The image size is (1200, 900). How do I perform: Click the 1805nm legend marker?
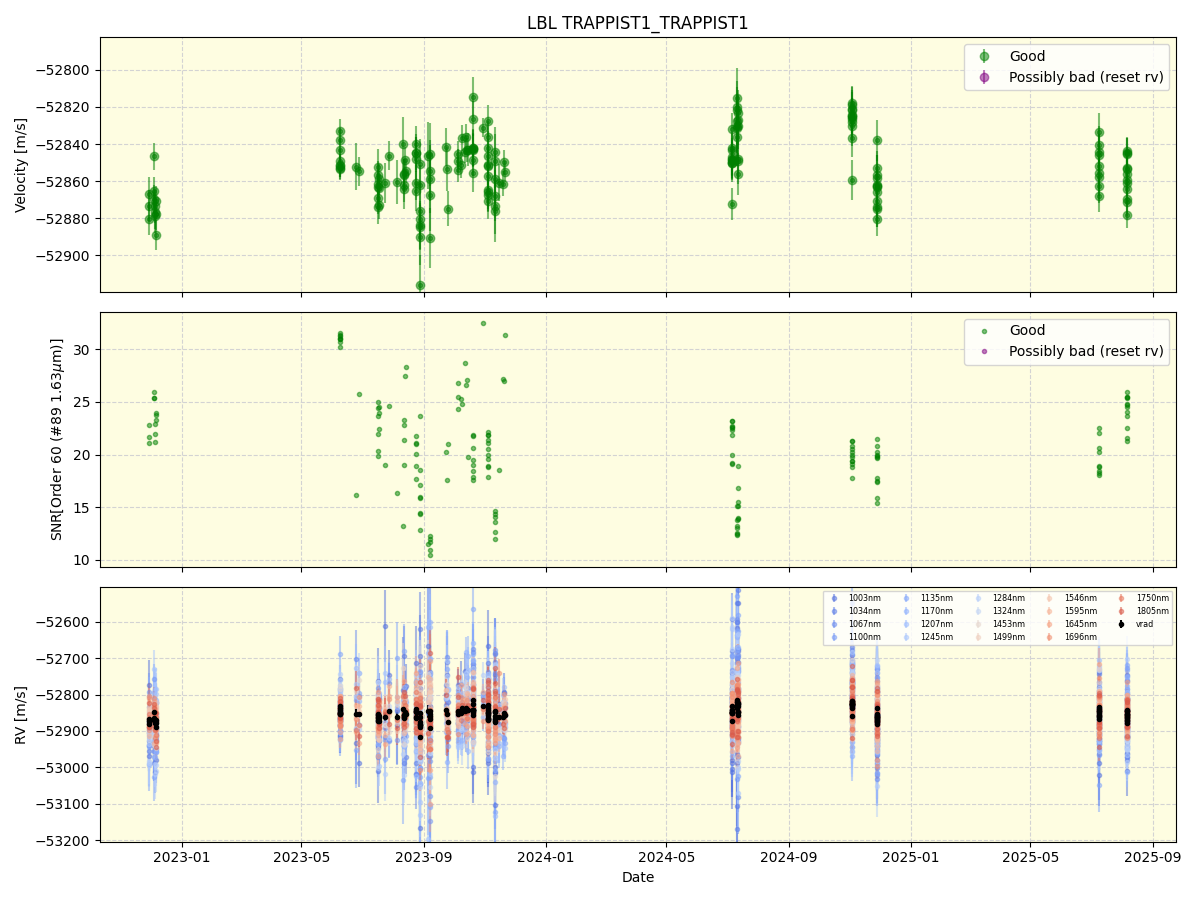tap(1121, 611)
